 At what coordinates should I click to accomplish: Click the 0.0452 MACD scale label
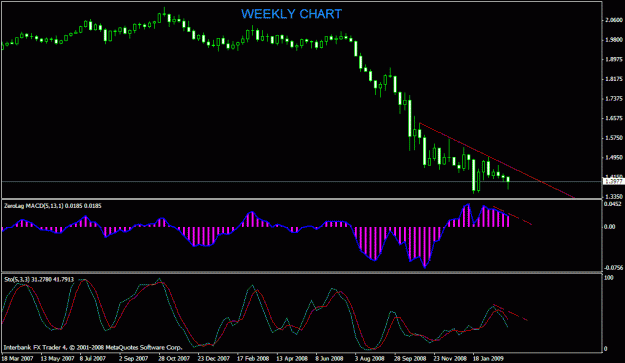point(613,204)
